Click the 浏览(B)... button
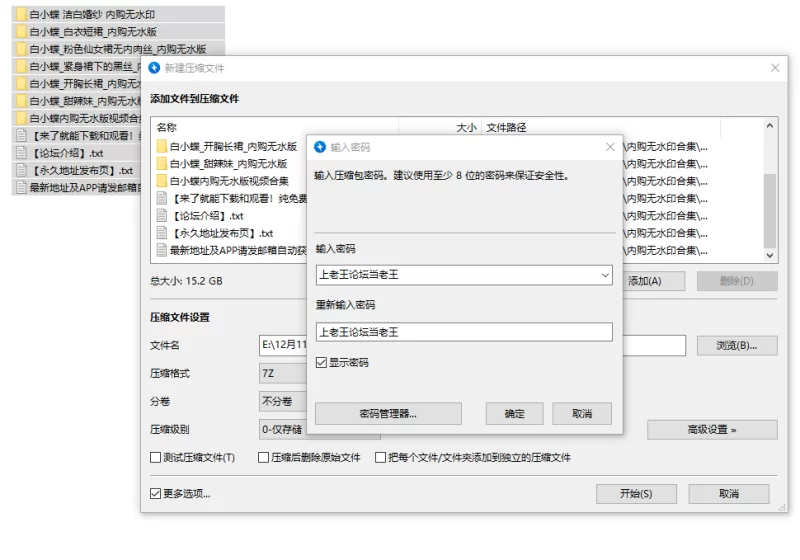Viewport: 800px width, 560px height. point(737,345)
